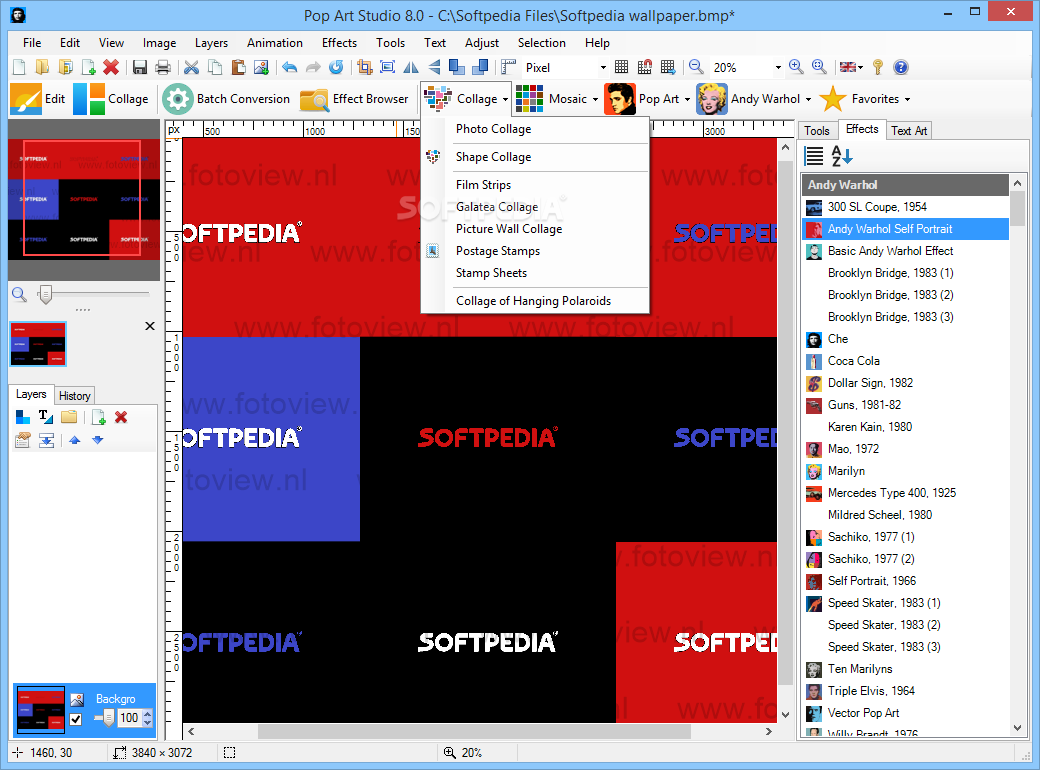Sort effects alphabetically with A-Z icon

842,156
